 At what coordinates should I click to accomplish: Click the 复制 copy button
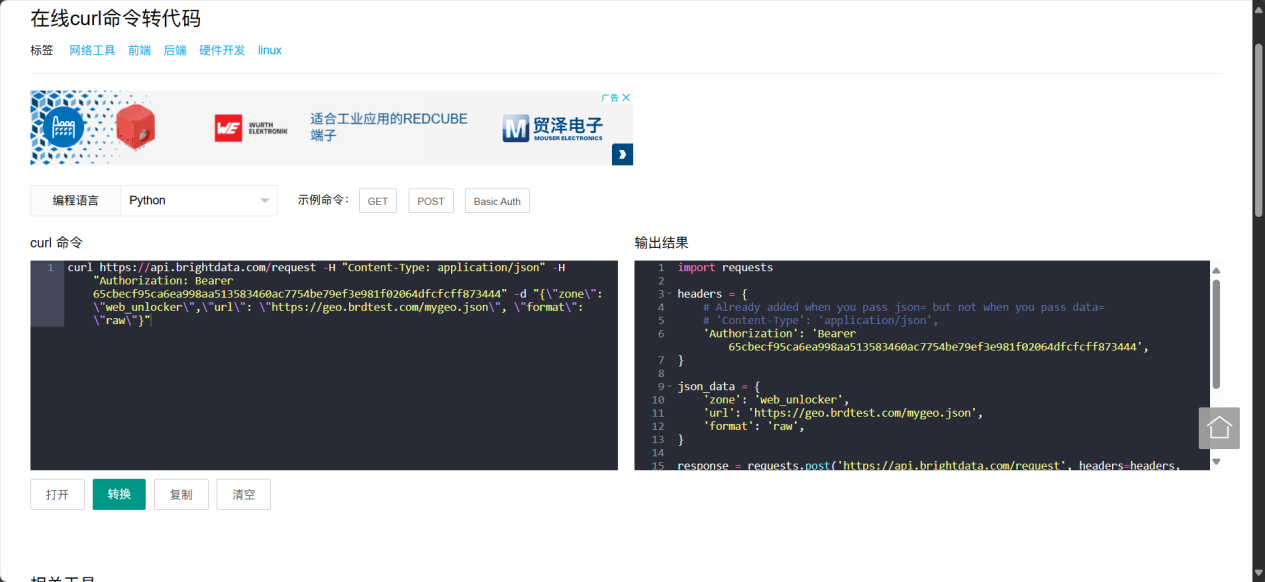(181, 494)
